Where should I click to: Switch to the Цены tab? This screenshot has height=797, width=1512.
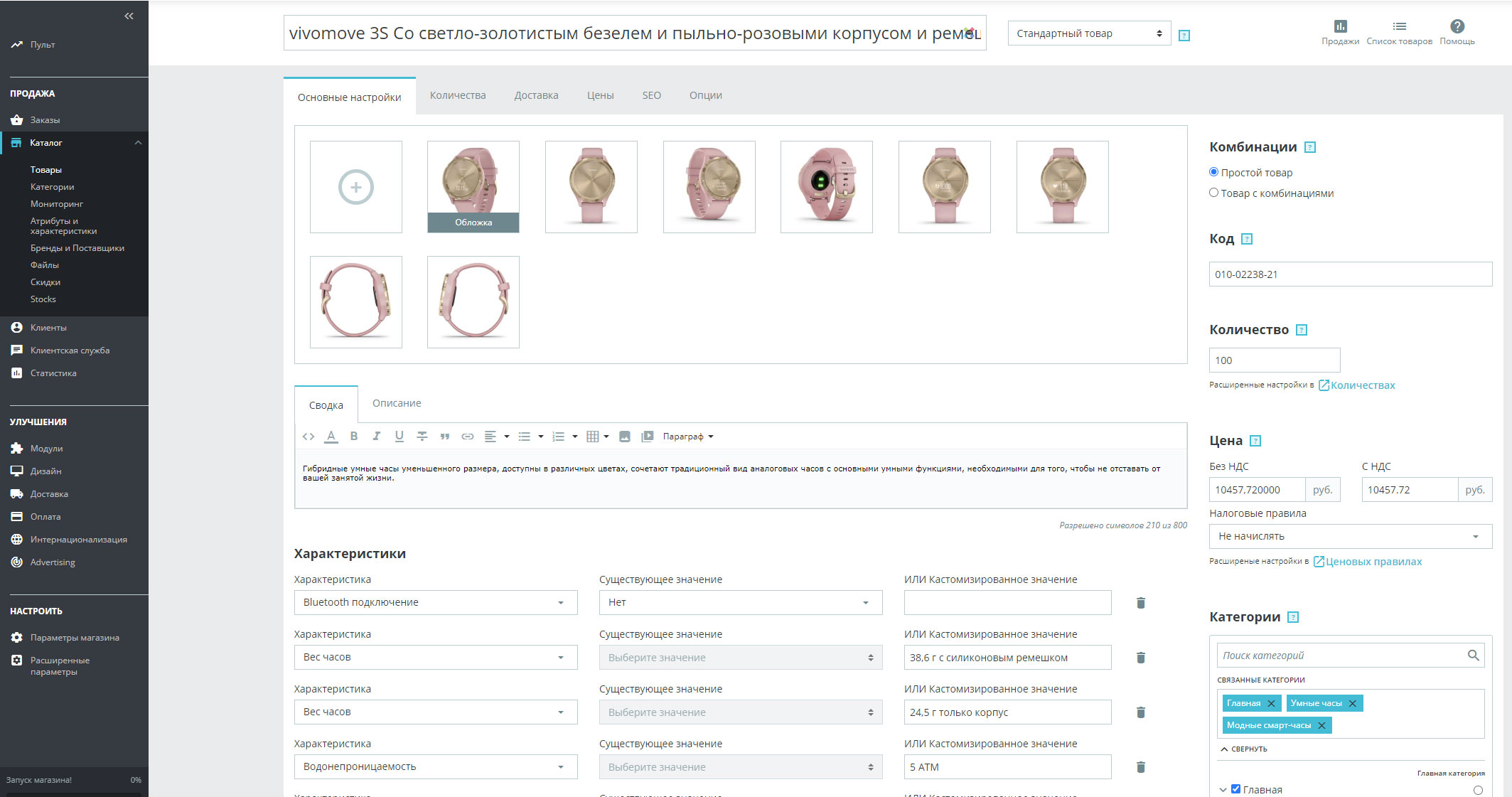[601, 95]
